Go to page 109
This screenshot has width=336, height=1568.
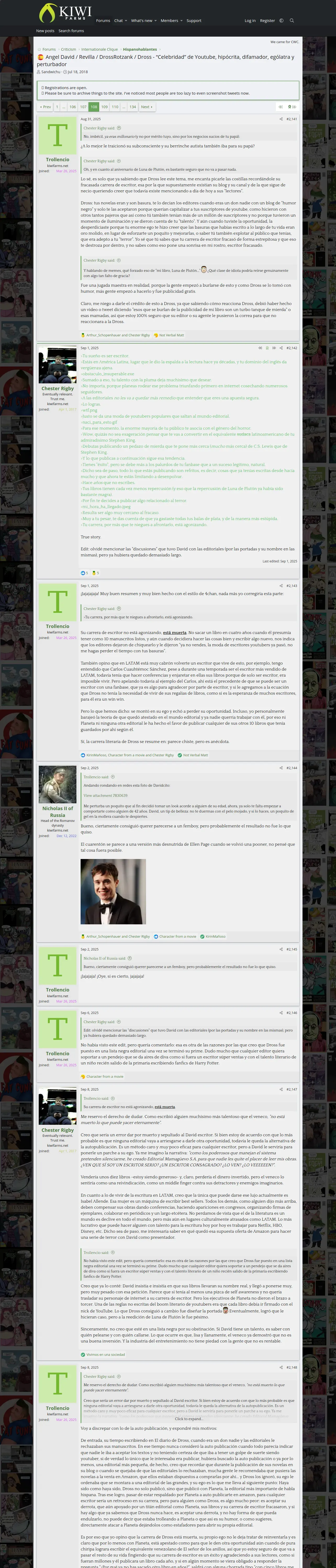pyautogui.click(x=104, y=107)
